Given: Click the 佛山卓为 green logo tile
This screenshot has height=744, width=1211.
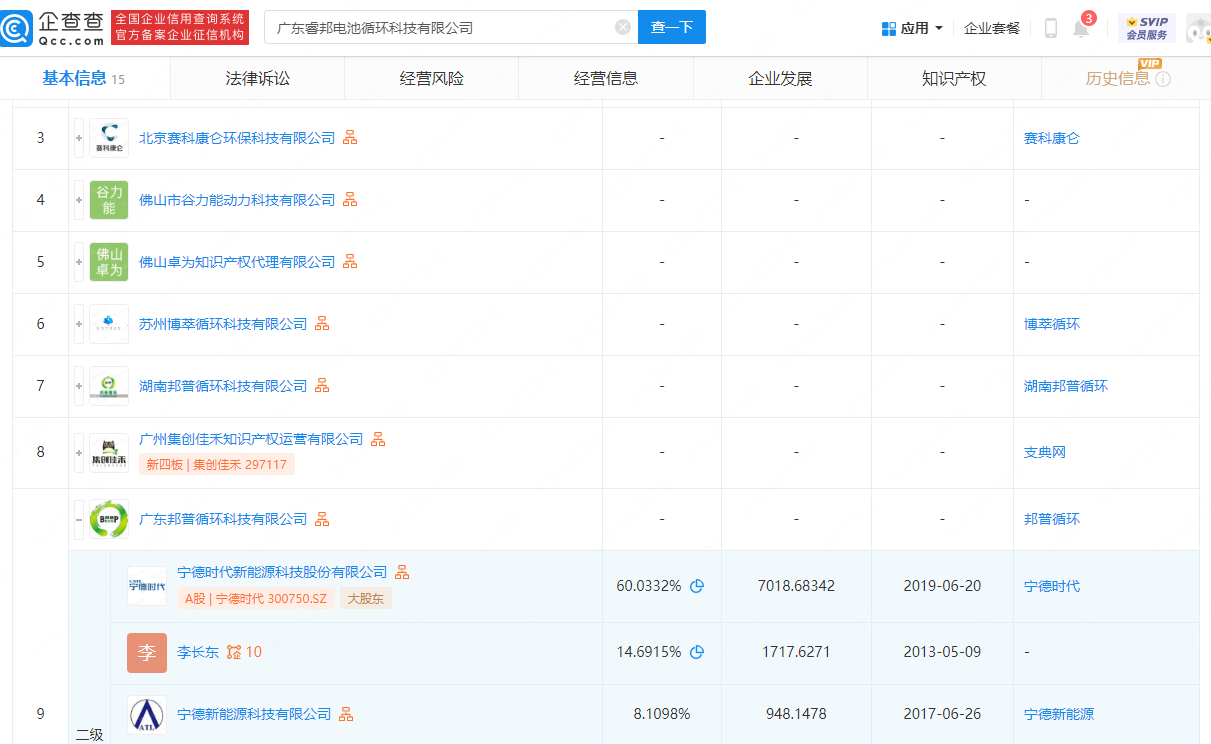Looking at the screenshot, I should coord(109,262).
